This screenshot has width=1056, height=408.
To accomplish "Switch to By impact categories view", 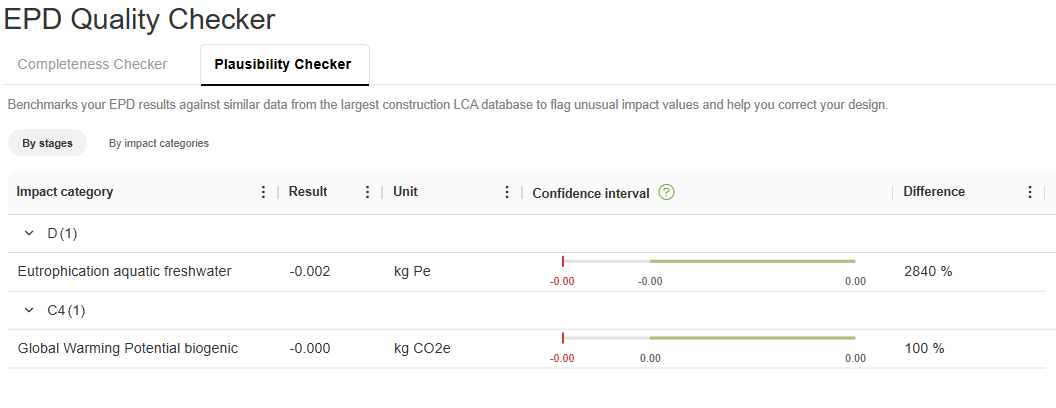I will (x=159, y=143).
